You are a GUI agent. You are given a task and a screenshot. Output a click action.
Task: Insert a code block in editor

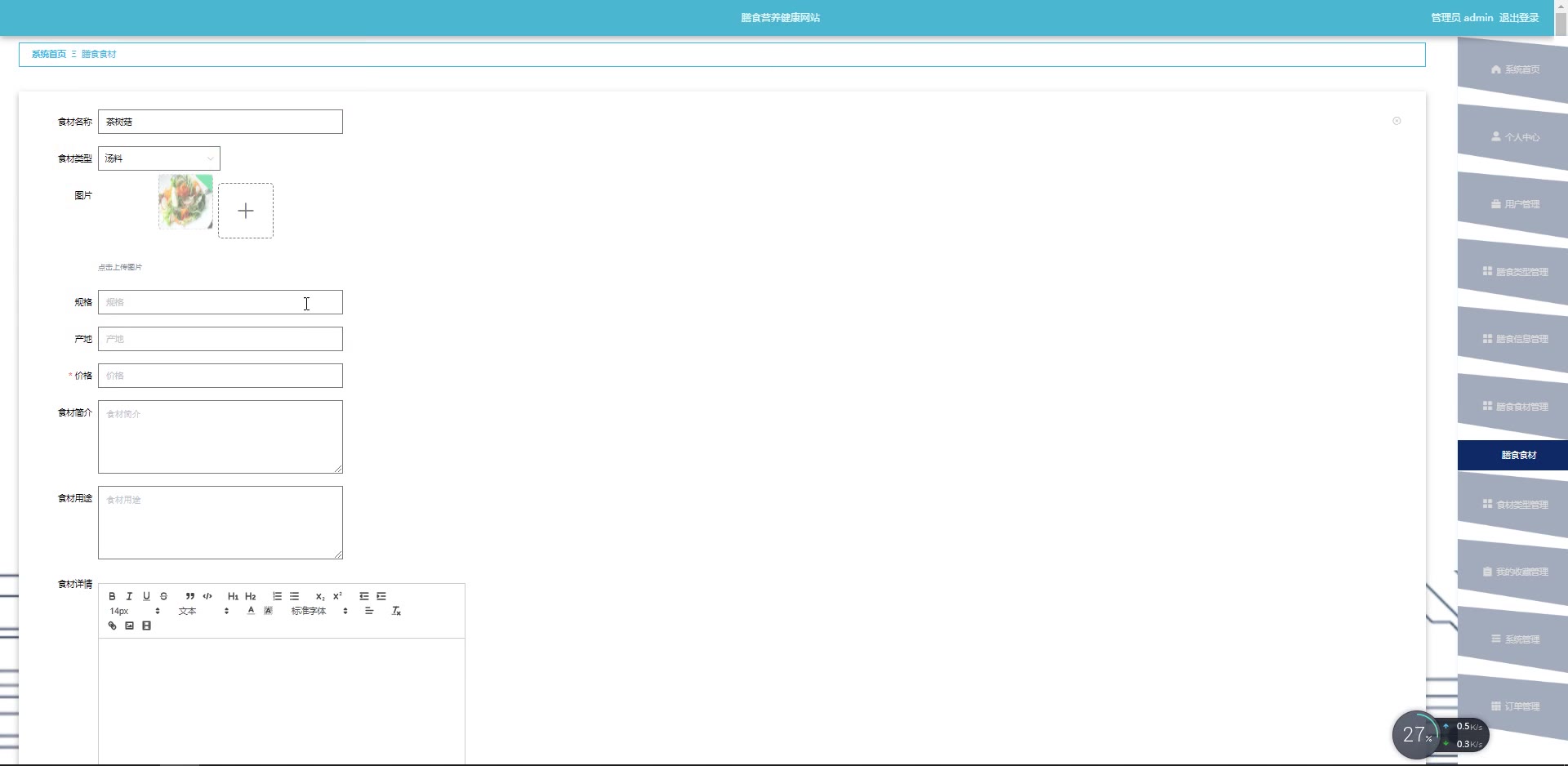(x=207, y=596)
